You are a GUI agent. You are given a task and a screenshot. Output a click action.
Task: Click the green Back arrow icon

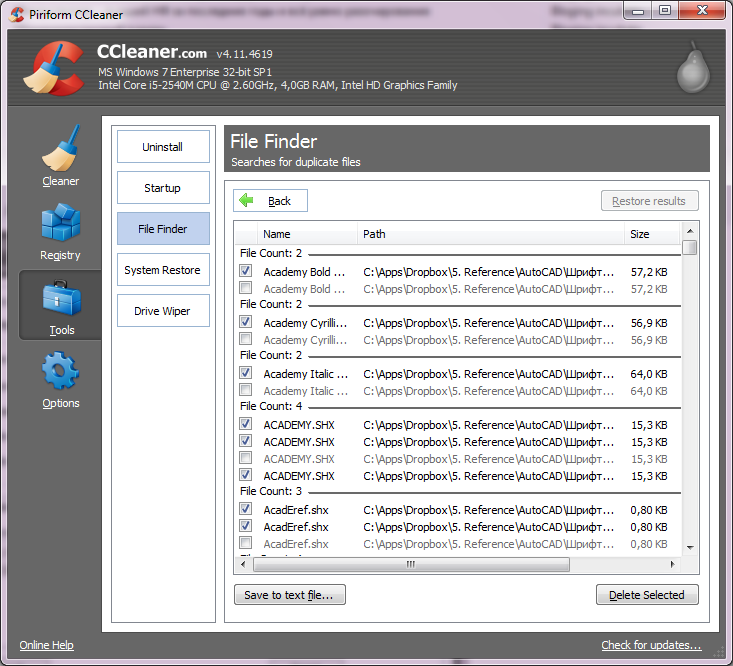246,201
